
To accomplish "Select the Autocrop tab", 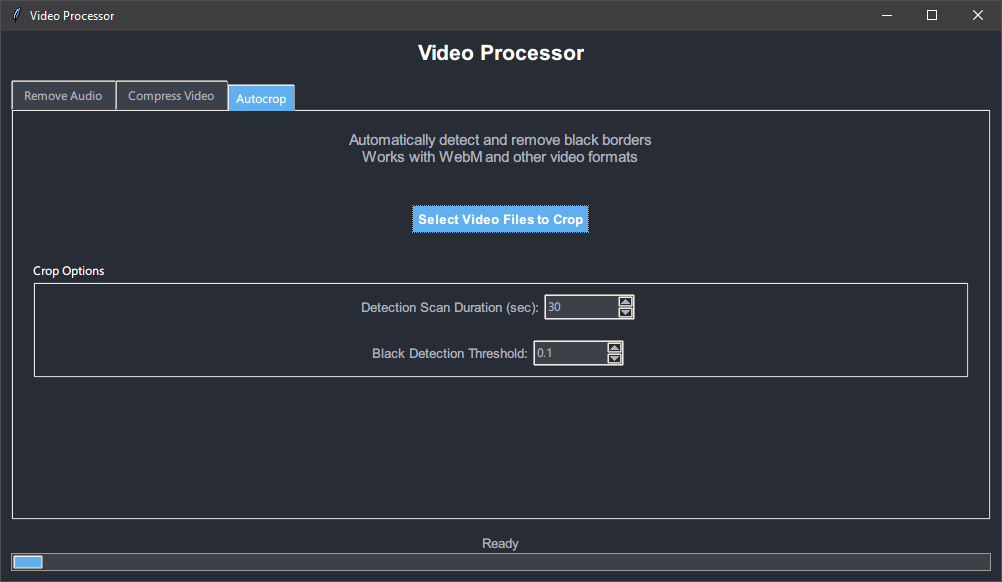I will [261, 98].
